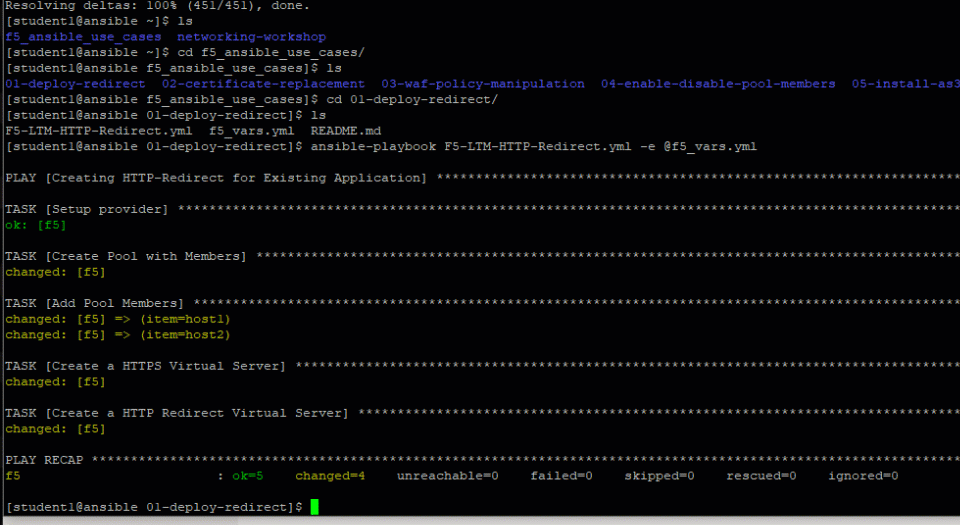Select the 'f5_ansible_use_cases' directory name
This screenshot has width=960, height=525.
(83, 37)
